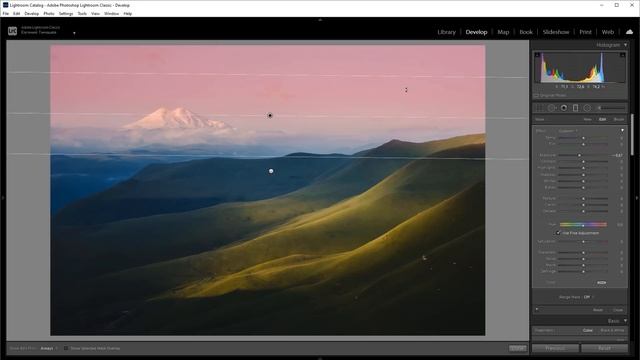This screenshot has height=360, width=640.
Task: Switch to the Book module
Action: click(x=526, y=32)
